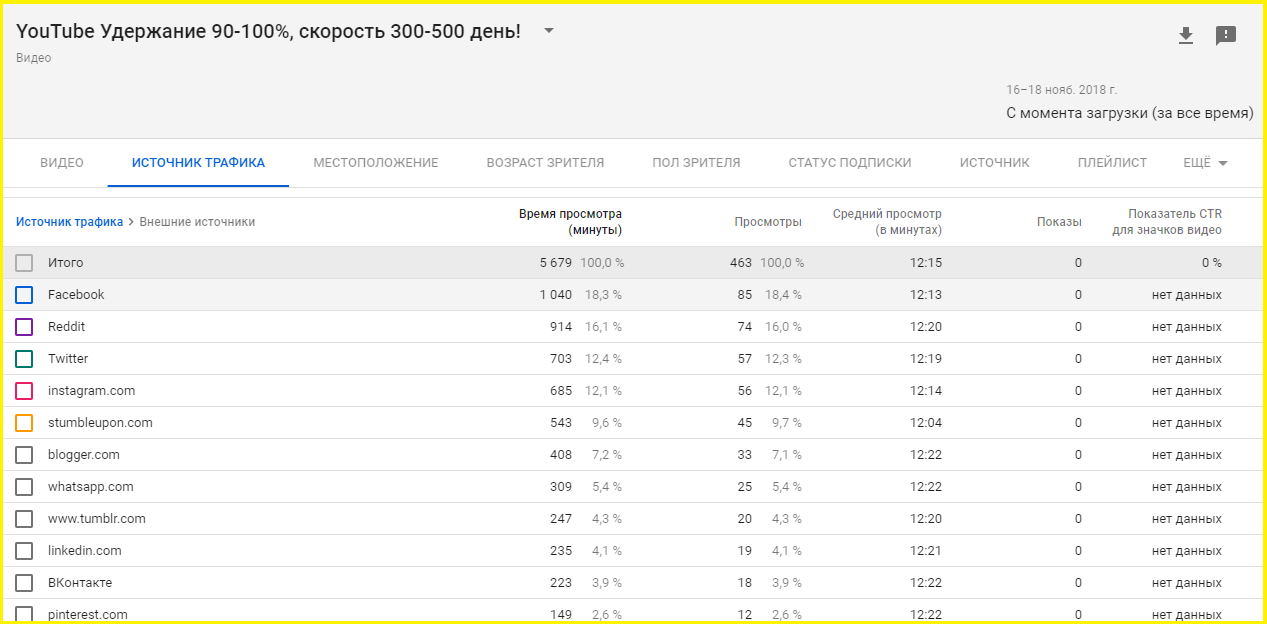Sort by Просмотры column header
Viewport: 1267px width, 624px height.
[768, 222]
